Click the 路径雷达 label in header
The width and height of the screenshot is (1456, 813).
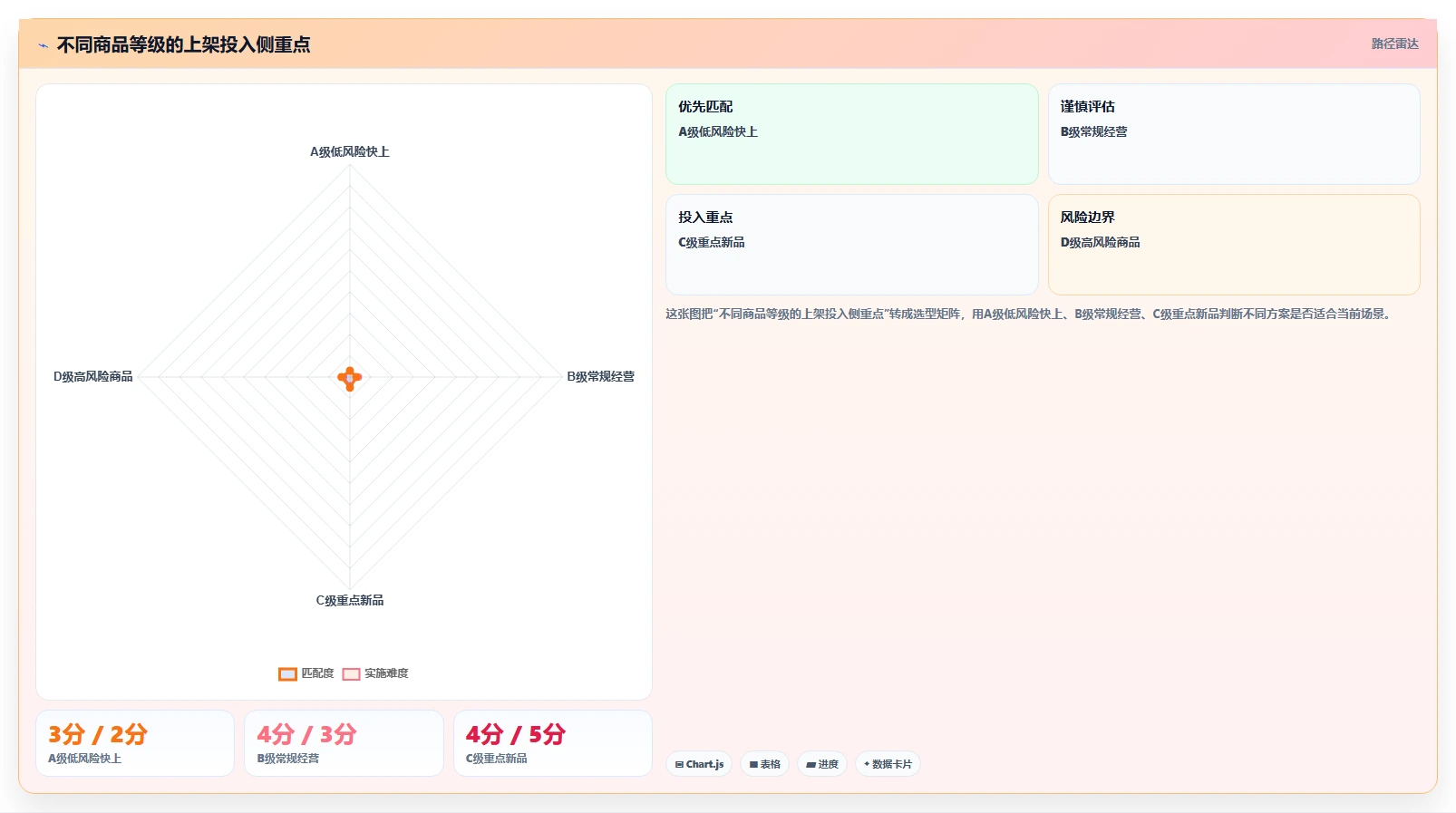pyautogui.click(x=1394, y=44)
